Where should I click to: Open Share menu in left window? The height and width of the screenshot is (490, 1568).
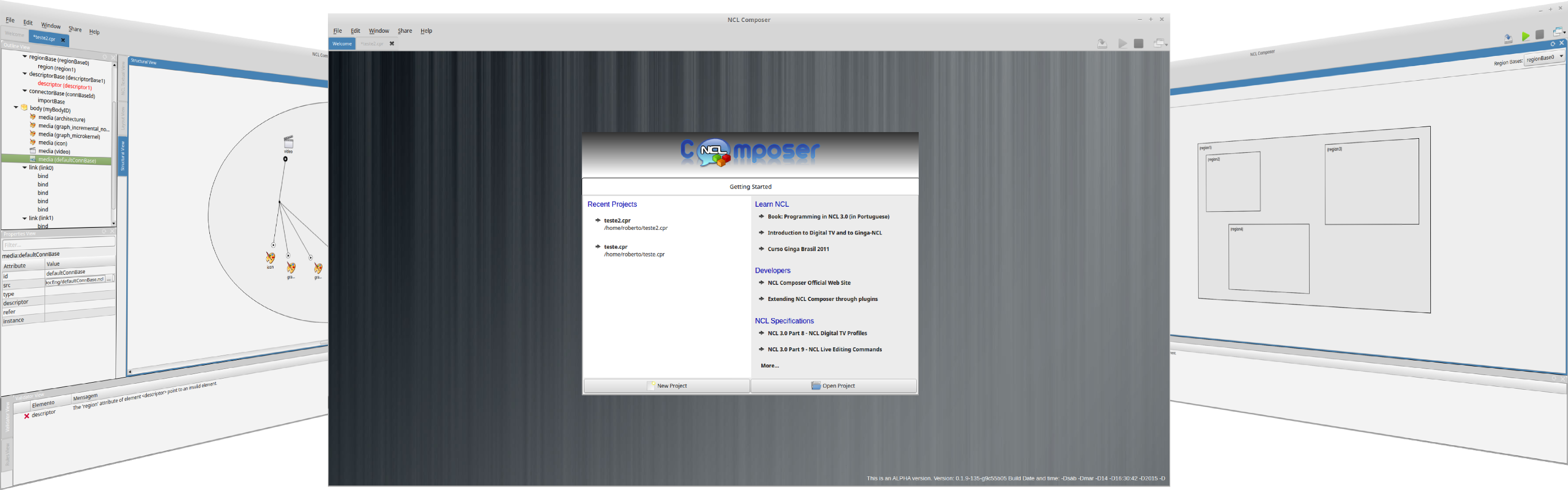point(75,29)
